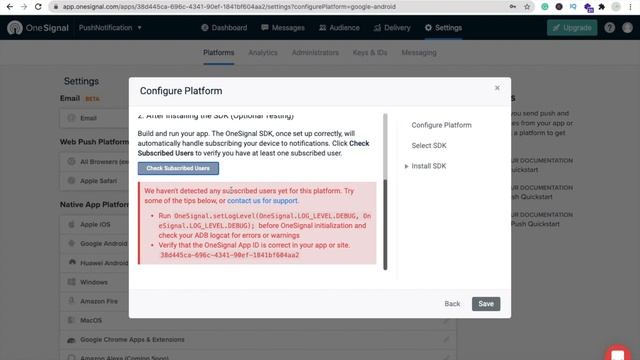Screen dimensions: 640x360
Task: Click the Amazon Fire row icon
Action: pyautogui.click(x=71, y=301)
